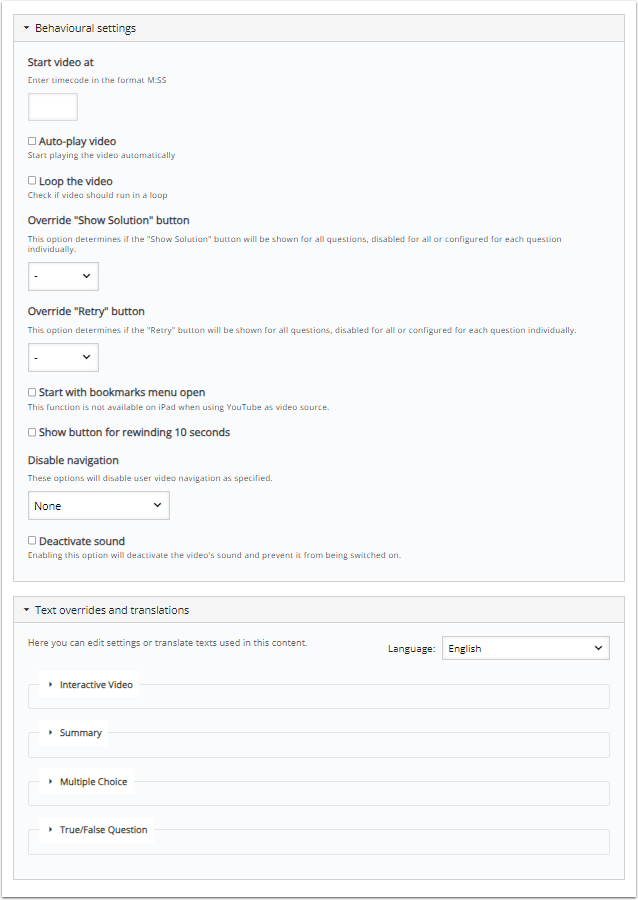The height and width of the screenshot is (900, 638).
Task: Enable Start with bookmarks menu open
Action: (32, 392)
